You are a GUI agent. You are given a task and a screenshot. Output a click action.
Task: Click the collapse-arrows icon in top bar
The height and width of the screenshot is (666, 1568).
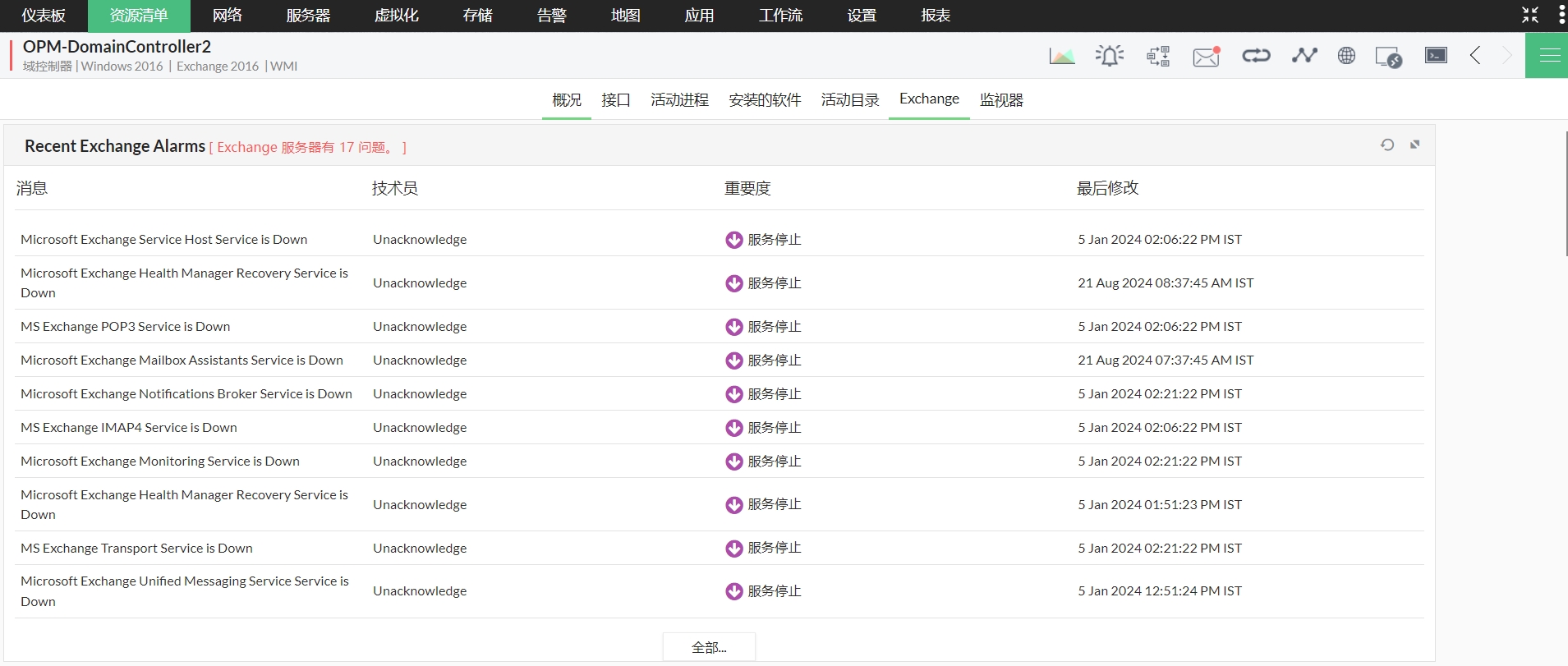coord(1530,15)
